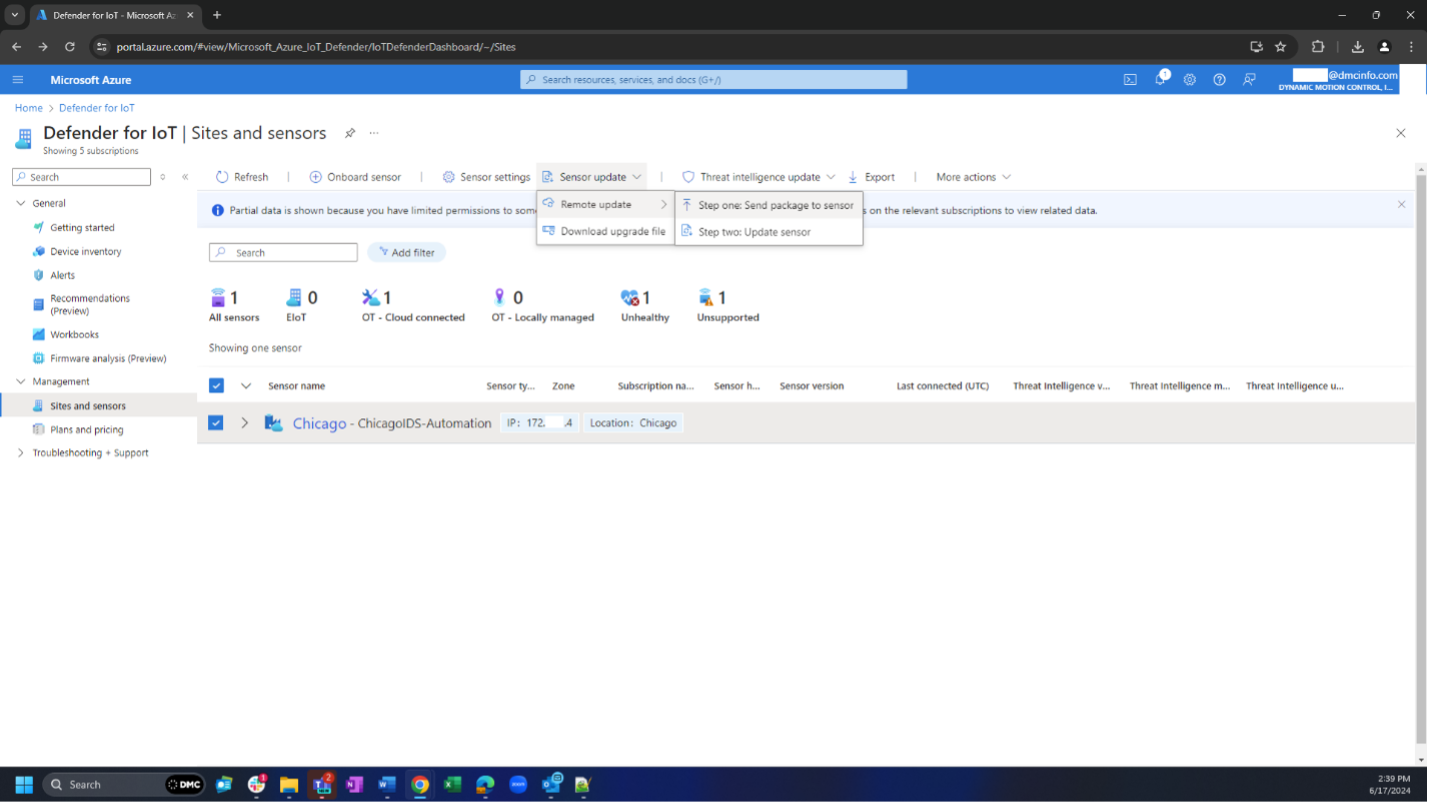The height and width of the screenshot is (806, 1430).
Task: Open Getting started page
Action: 82,228
